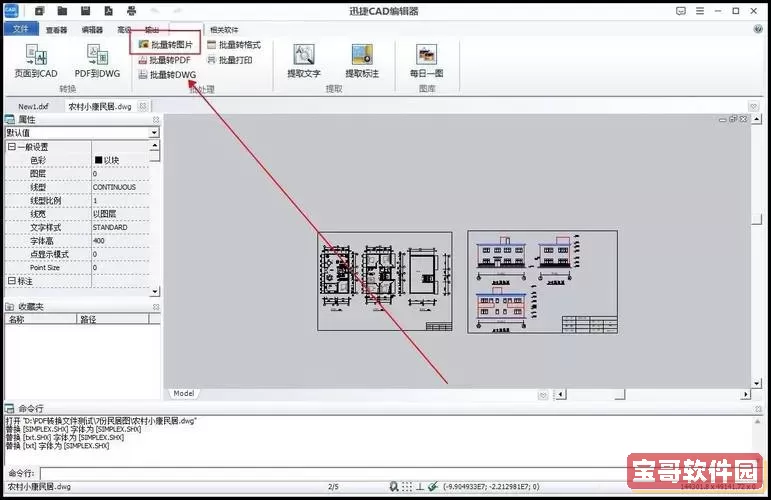This screenshot has width=771, height=500.
Task: Switch to the 输出 ribbon tab
Action: point(152,30)
